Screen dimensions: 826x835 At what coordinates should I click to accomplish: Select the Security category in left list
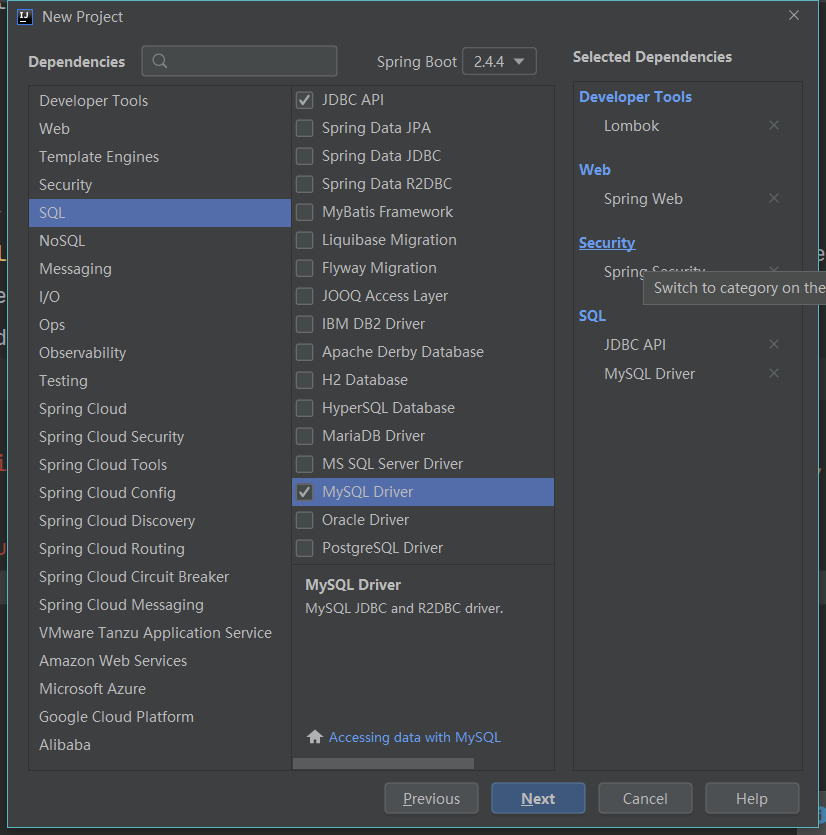coord(160,185)
